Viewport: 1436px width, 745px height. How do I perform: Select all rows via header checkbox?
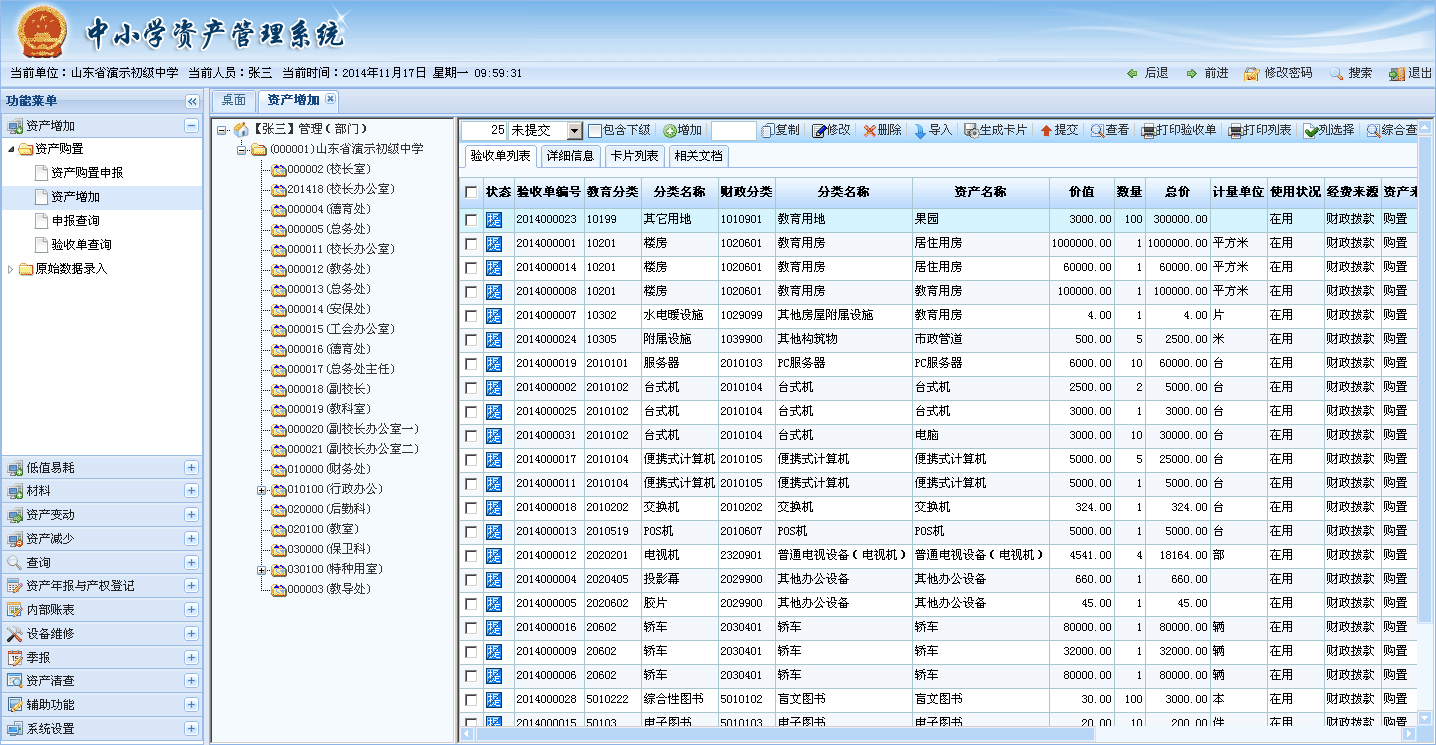click(x=470, y=192)
